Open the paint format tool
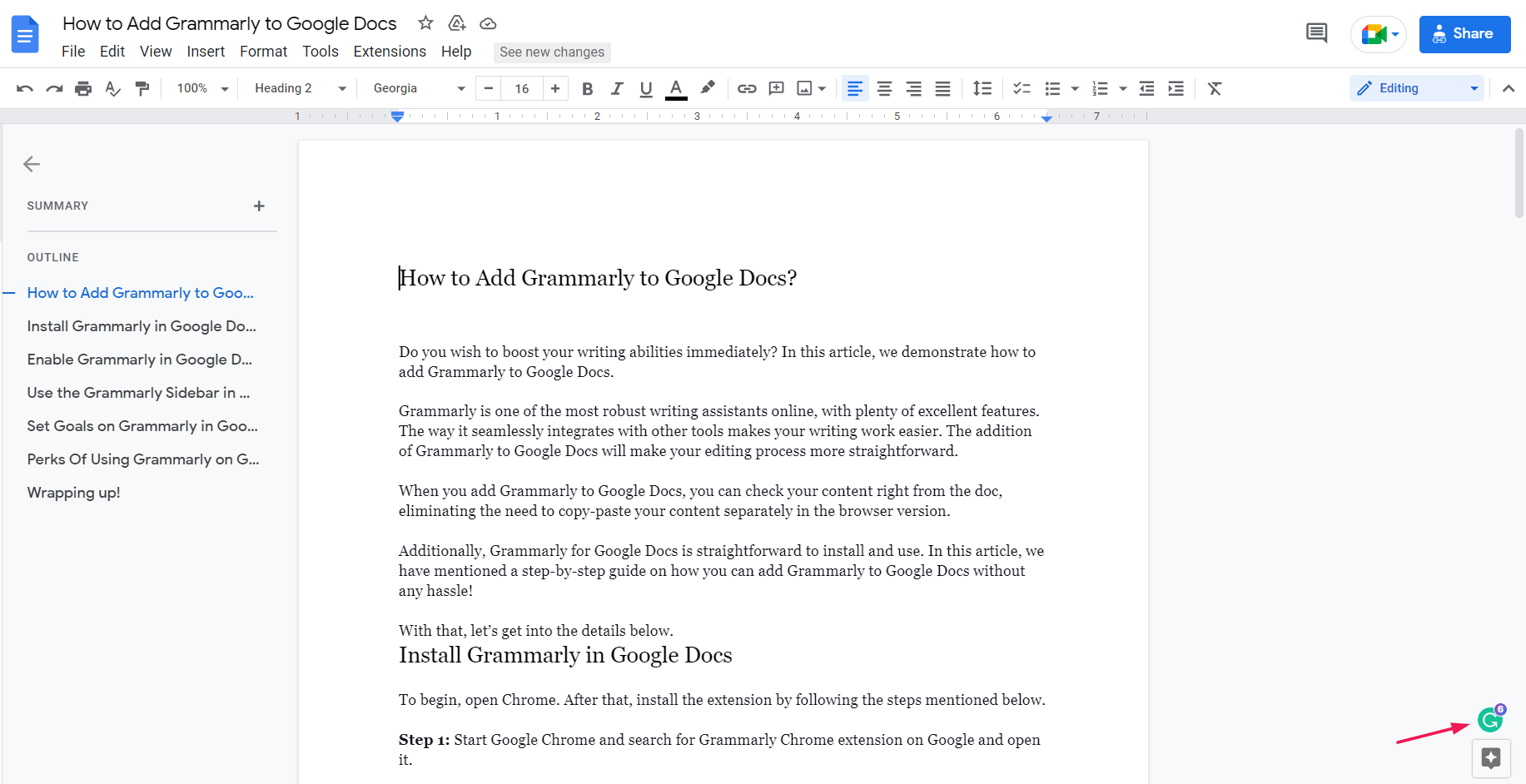Screen dimensions: 1526x784 click(142, 88)
